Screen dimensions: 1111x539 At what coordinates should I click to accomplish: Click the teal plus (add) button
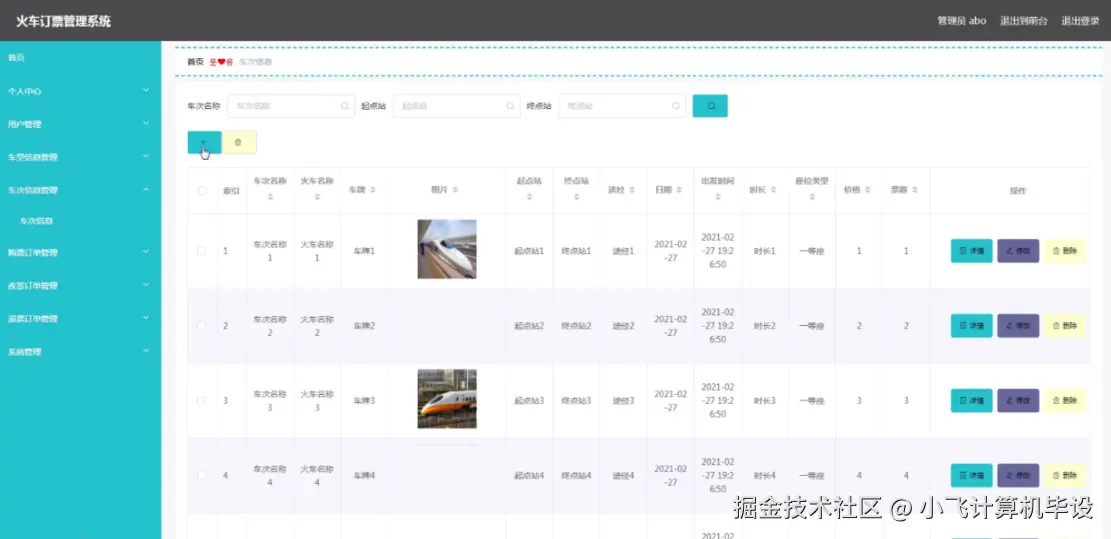(204, 142)
